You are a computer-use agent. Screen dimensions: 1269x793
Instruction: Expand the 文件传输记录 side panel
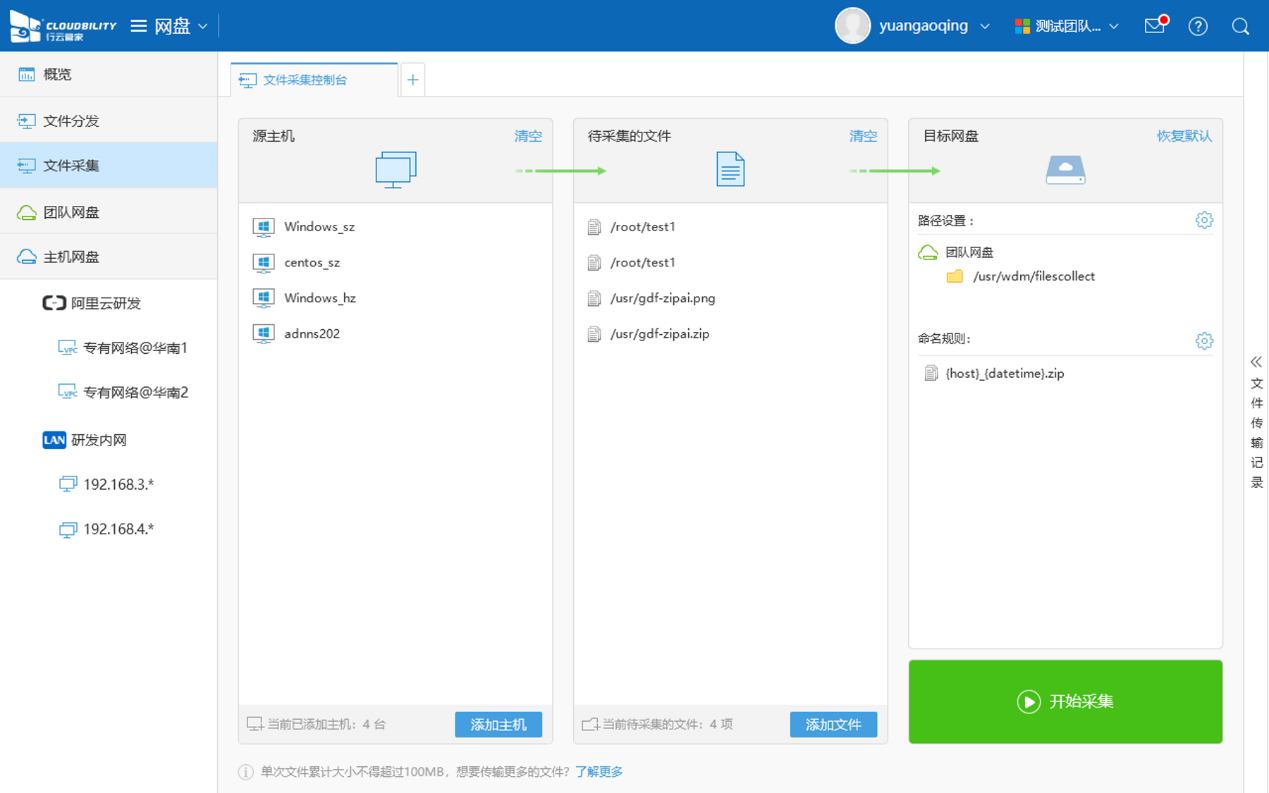[x=1256, y=420]
